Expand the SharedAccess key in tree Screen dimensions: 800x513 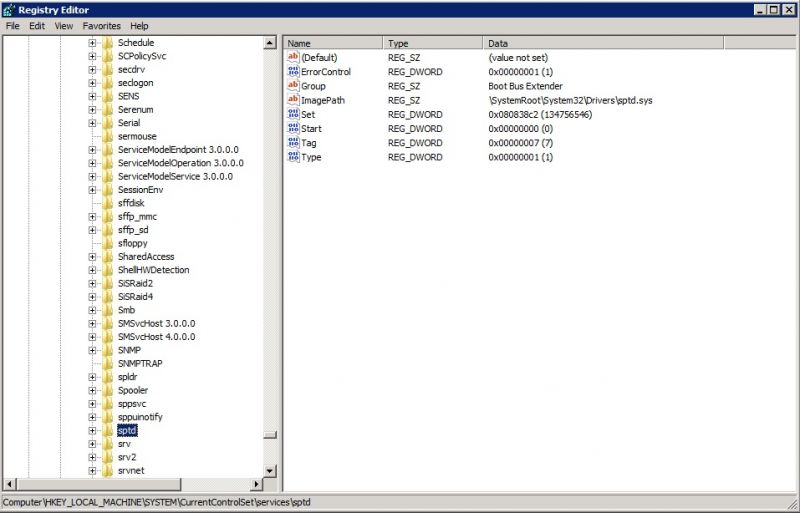pos(92,256)
